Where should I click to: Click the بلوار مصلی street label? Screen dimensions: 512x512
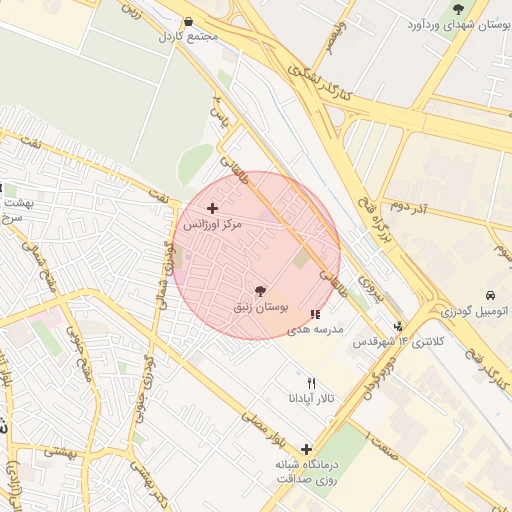264,430
